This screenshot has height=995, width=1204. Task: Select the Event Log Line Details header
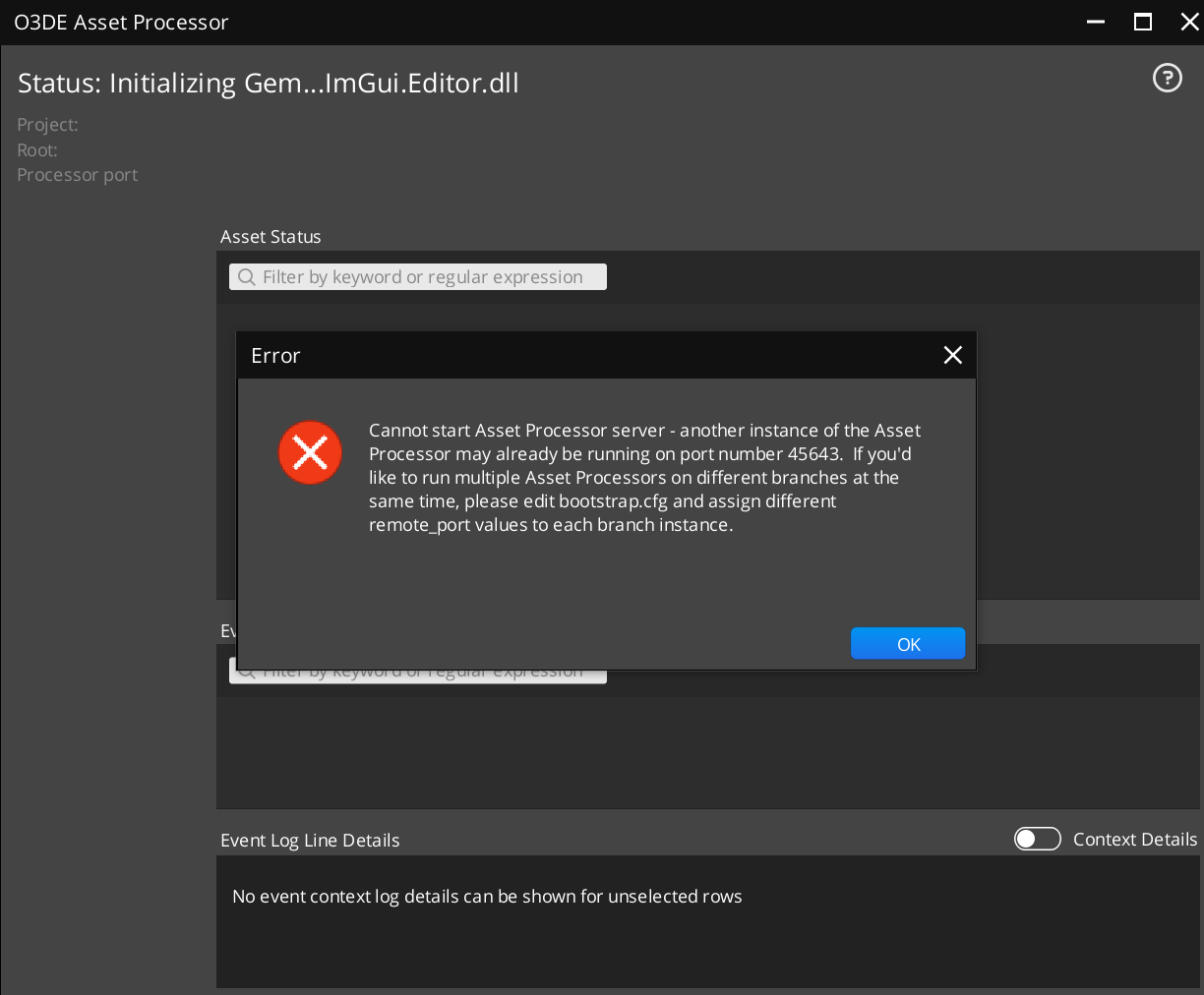[310, 840]
